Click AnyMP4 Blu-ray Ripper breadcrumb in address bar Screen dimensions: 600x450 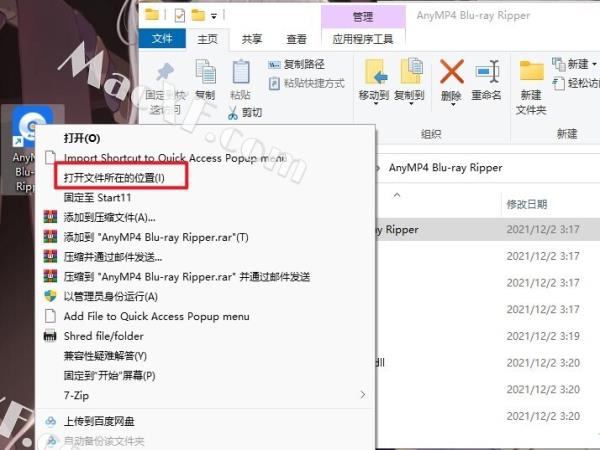click(x=445, y=168)
